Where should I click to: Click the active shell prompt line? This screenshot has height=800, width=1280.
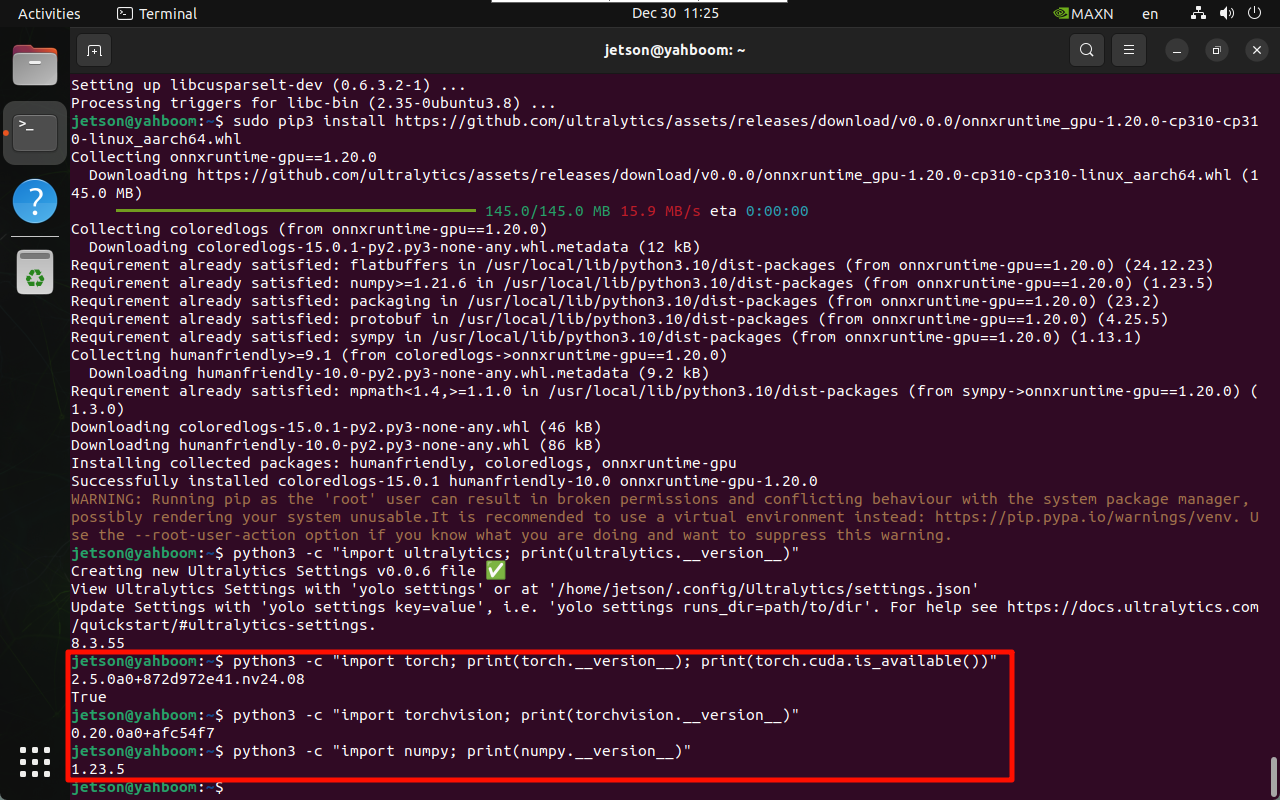(x=145, y=787)
